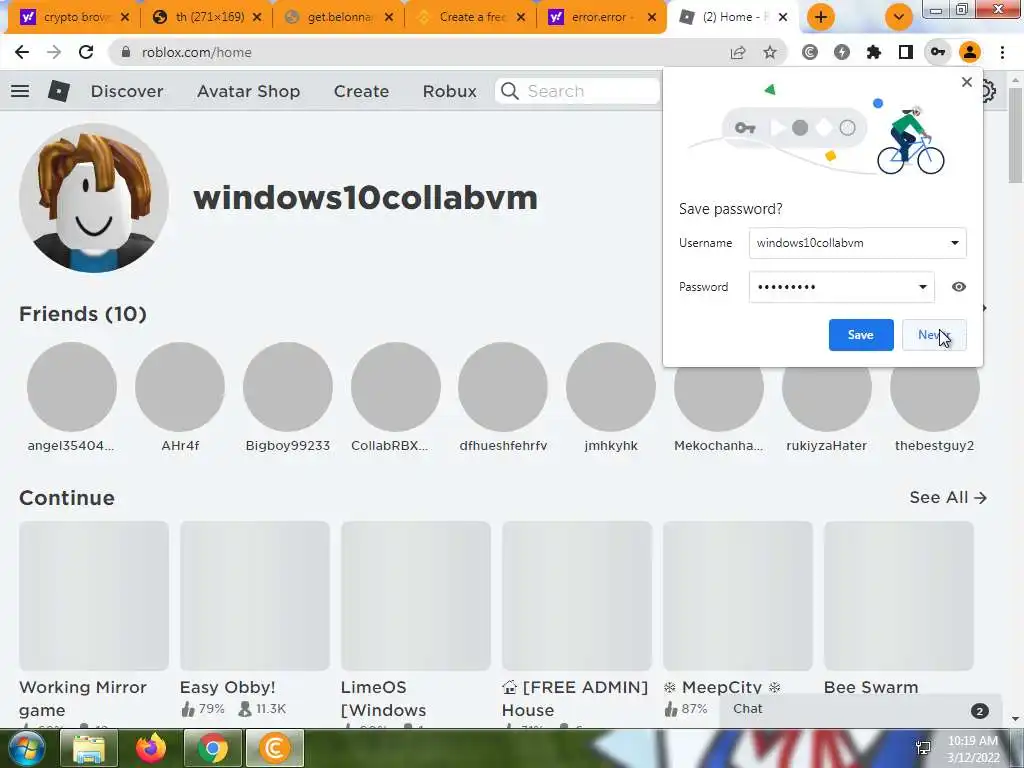Viewport: 1024px width, 768px height.
Task: Open the extensions puzzle piece icon
Action: point(874,52)
